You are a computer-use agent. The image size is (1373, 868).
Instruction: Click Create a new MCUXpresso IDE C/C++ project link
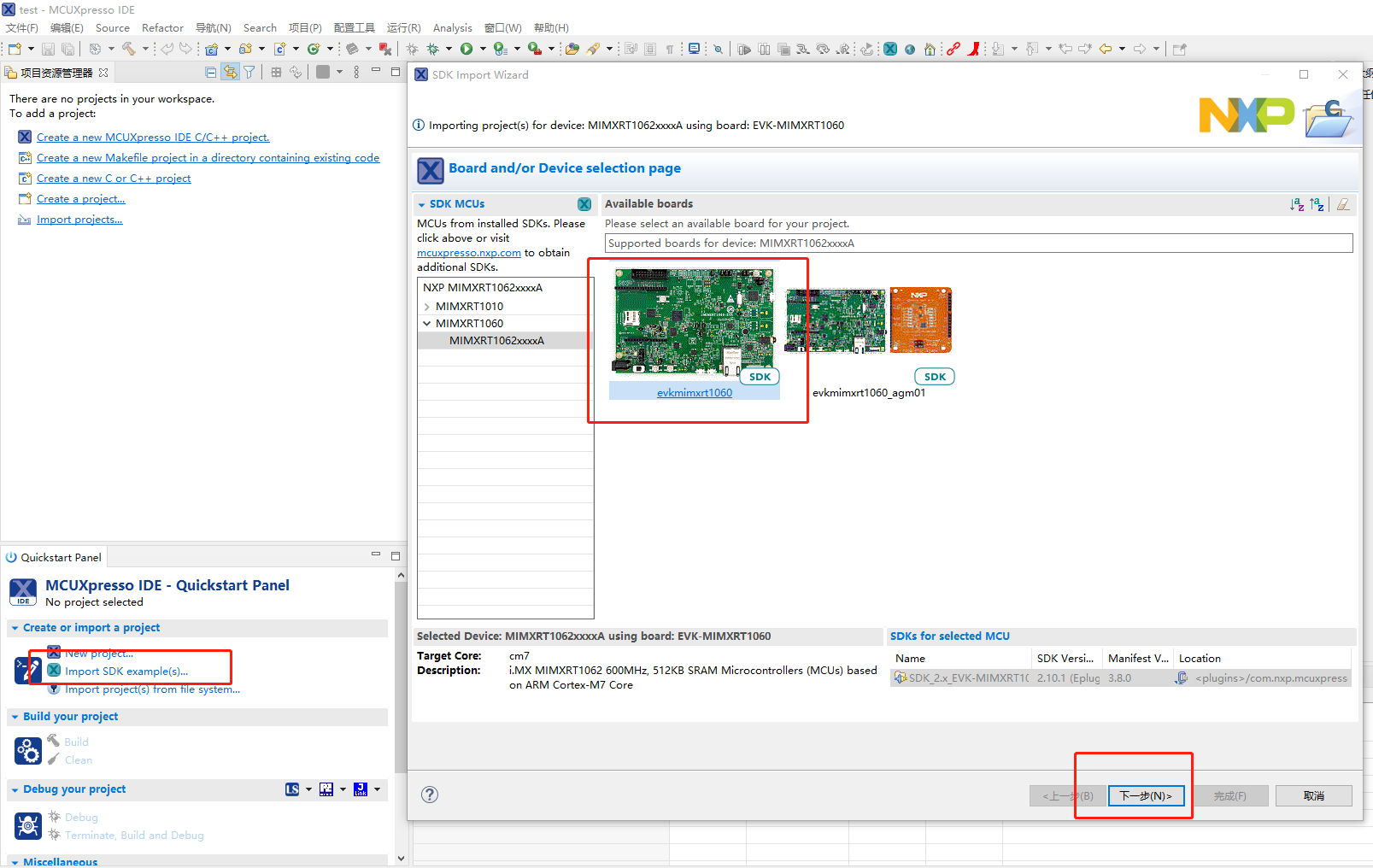(x=153, y=138)
